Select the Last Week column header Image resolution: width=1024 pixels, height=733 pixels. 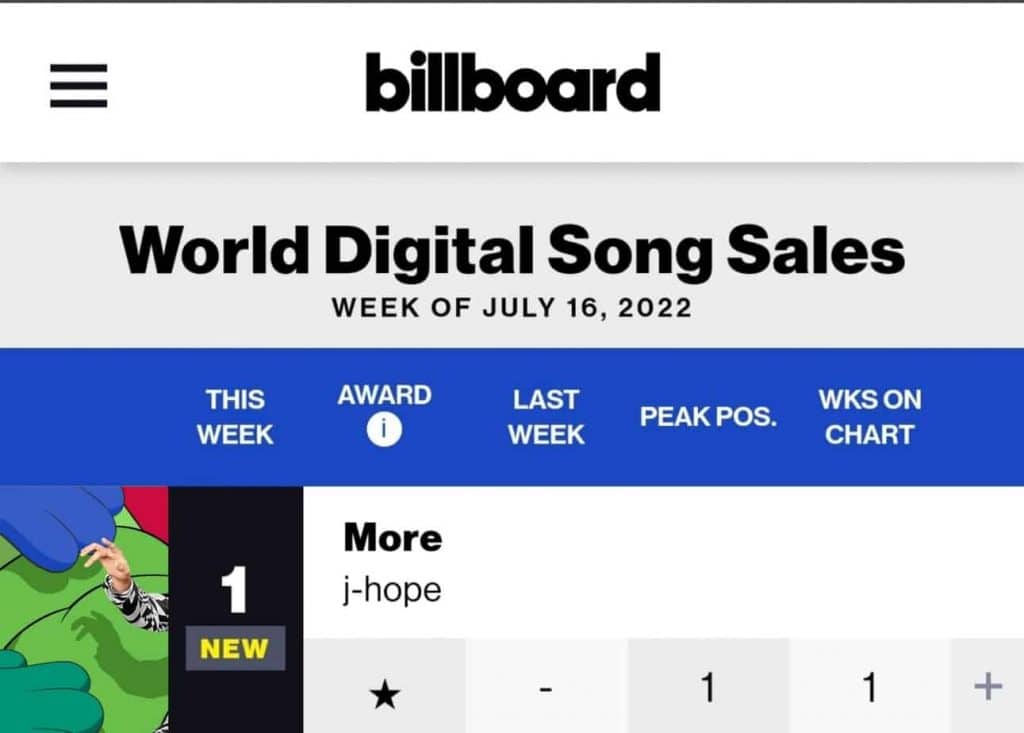[x=546, y=417]
